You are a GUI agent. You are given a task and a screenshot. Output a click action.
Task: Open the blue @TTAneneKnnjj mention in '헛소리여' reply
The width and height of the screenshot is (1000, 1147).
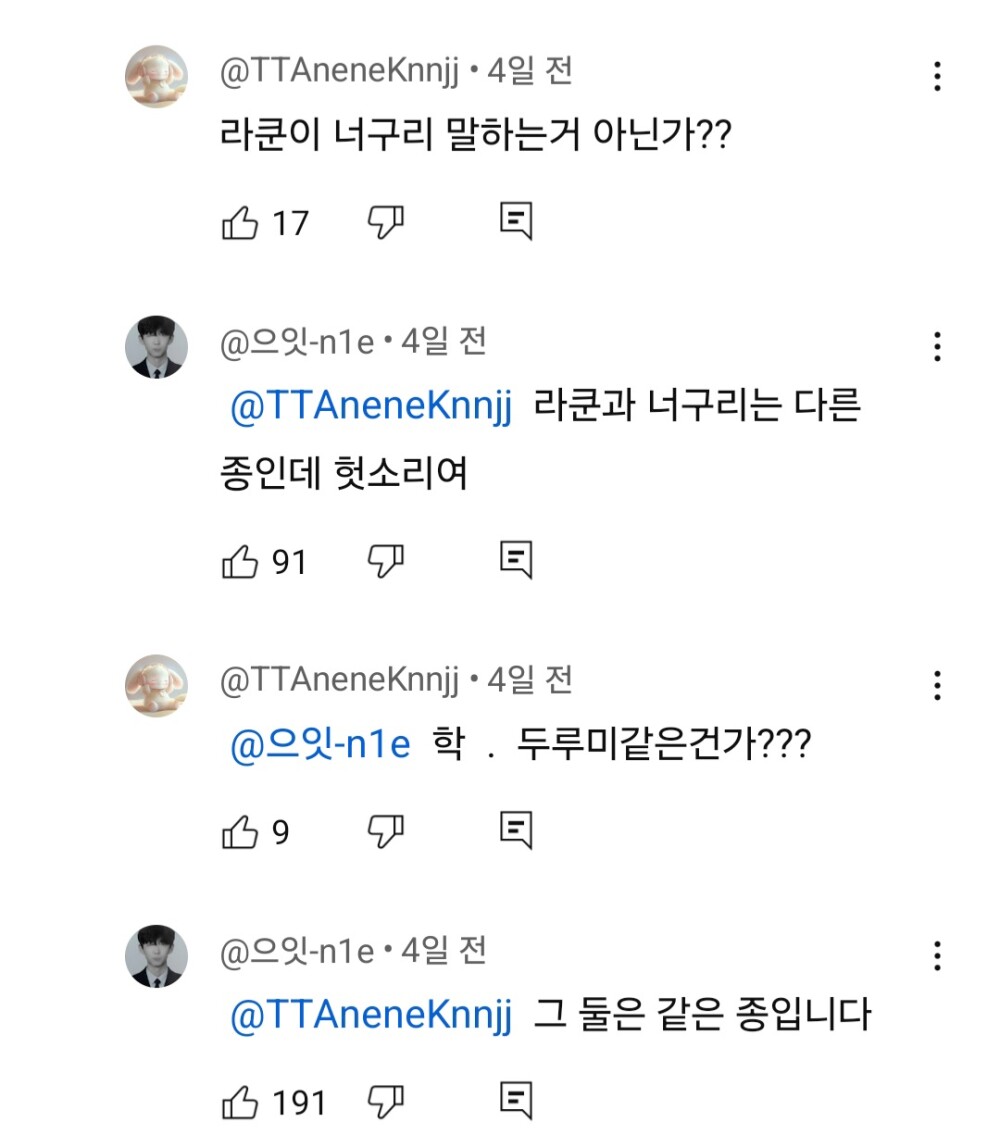[x=371, y=408]
